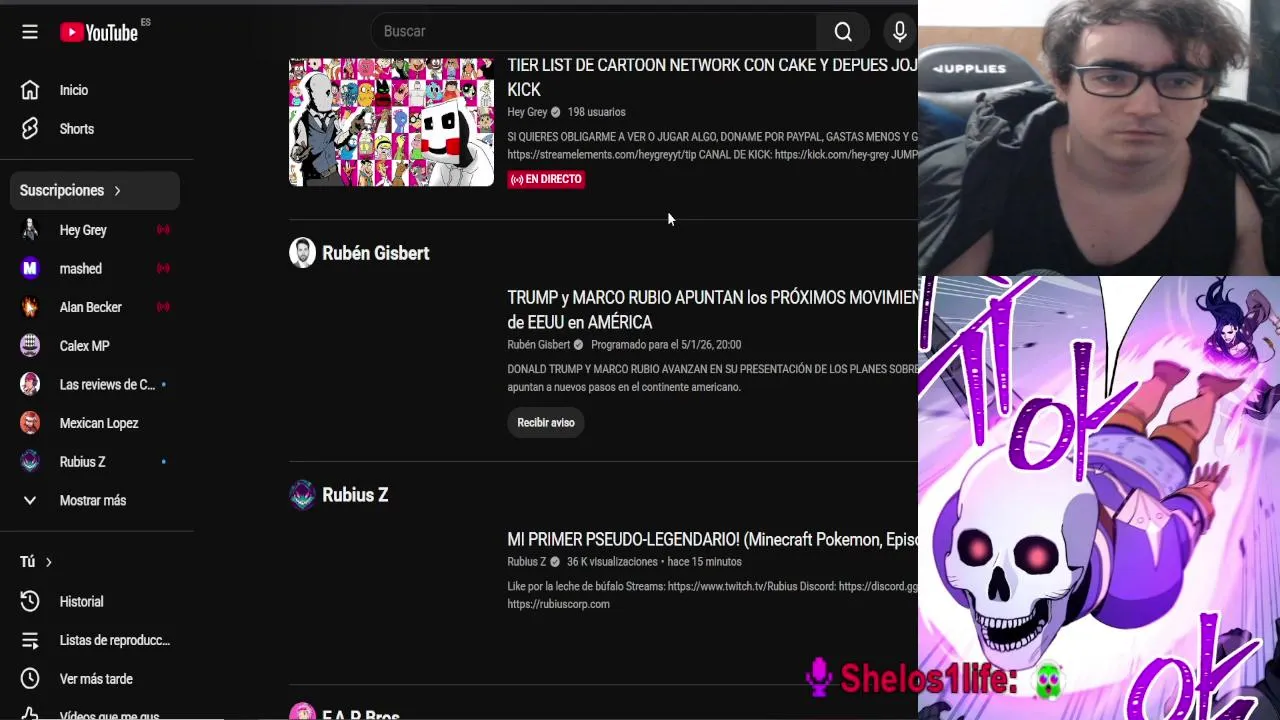Click the Inicio home icon
This screenshot has height=720, width=1280.
point(30,90)
